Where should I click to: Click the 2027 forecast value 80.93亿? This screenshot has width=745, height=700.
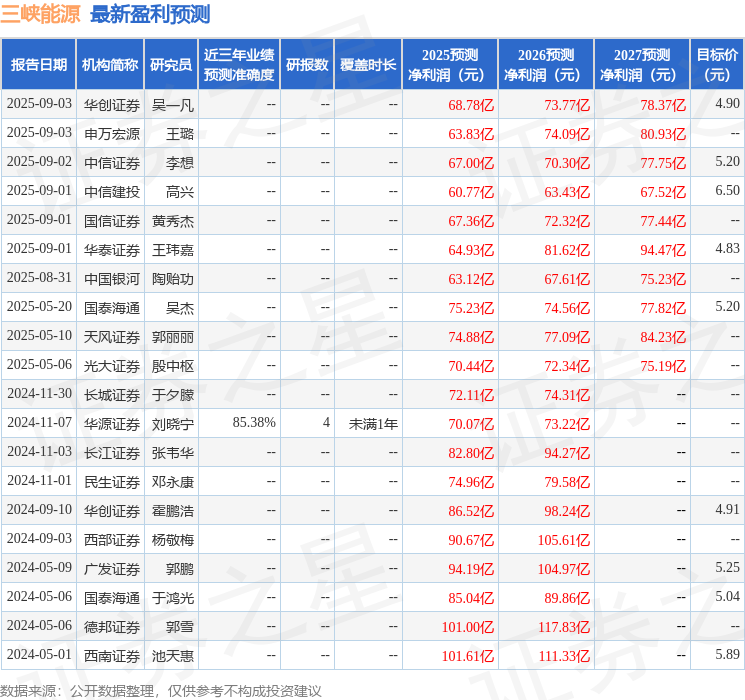[663, 134]
